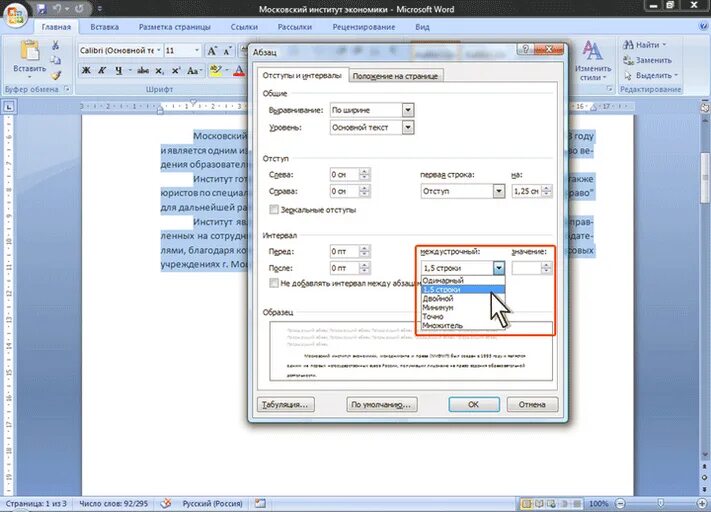This screenshot has height=512, width=711.
Task: Select the Format Painter brush
Action: [x=55, y=75]
